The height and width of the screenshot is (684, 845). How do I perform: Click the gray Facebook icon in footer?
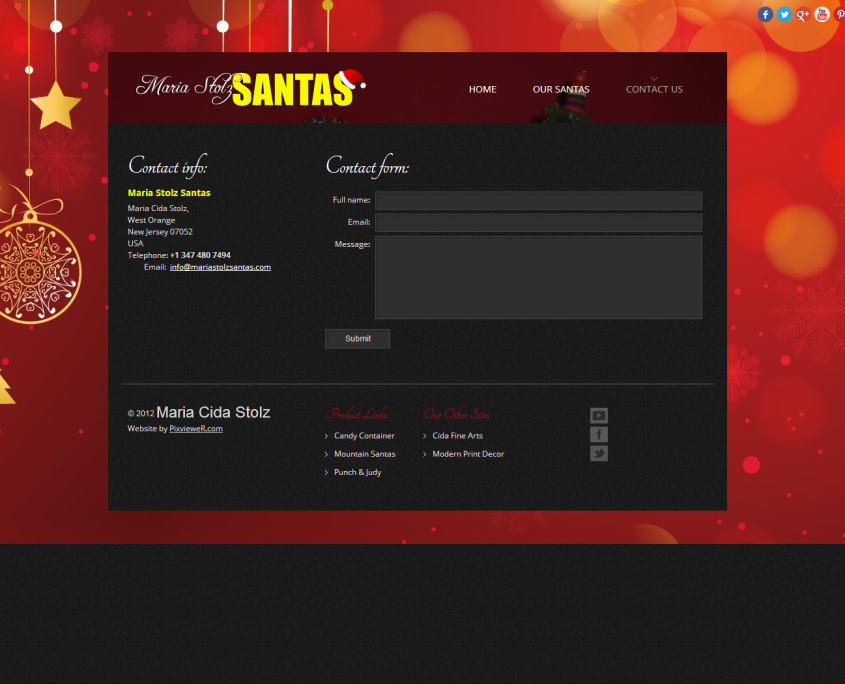pos(599,434)
